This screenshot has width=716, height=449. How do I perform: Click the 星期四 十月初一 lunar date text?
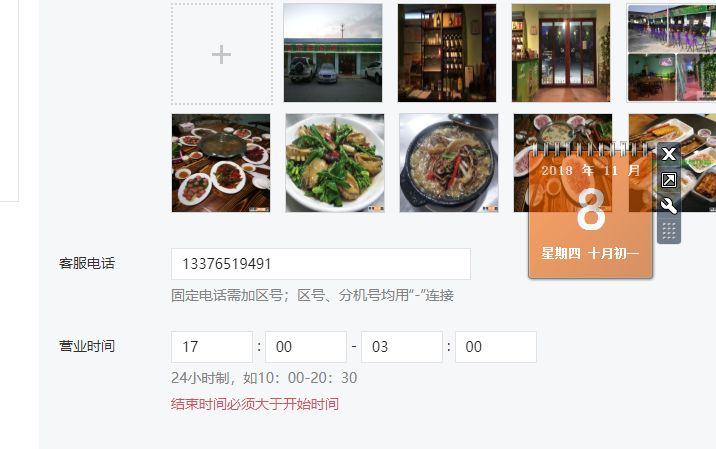pyautogui.click(x=590, y=253)
